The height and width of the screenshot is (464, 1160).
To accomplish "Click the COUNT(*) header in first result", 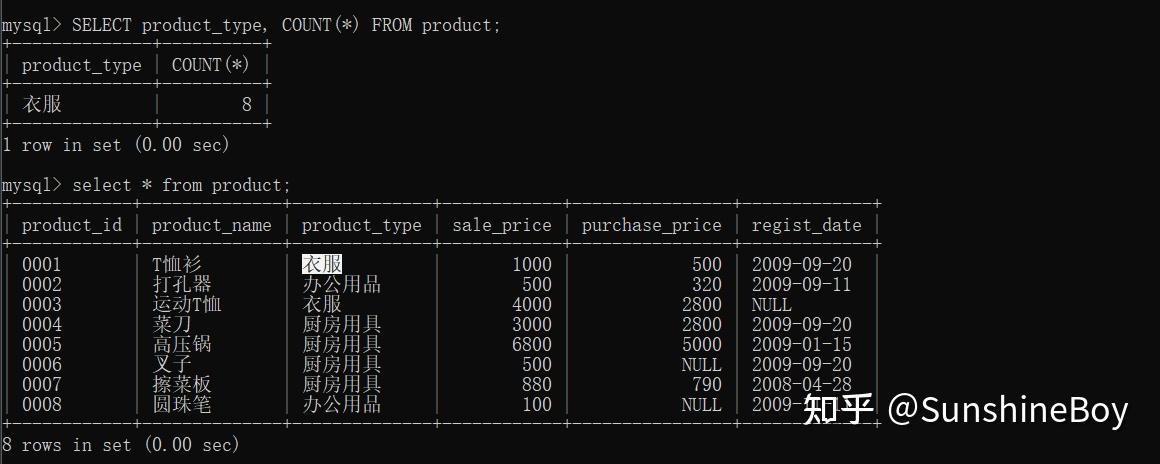I will (x=211, y=65).
